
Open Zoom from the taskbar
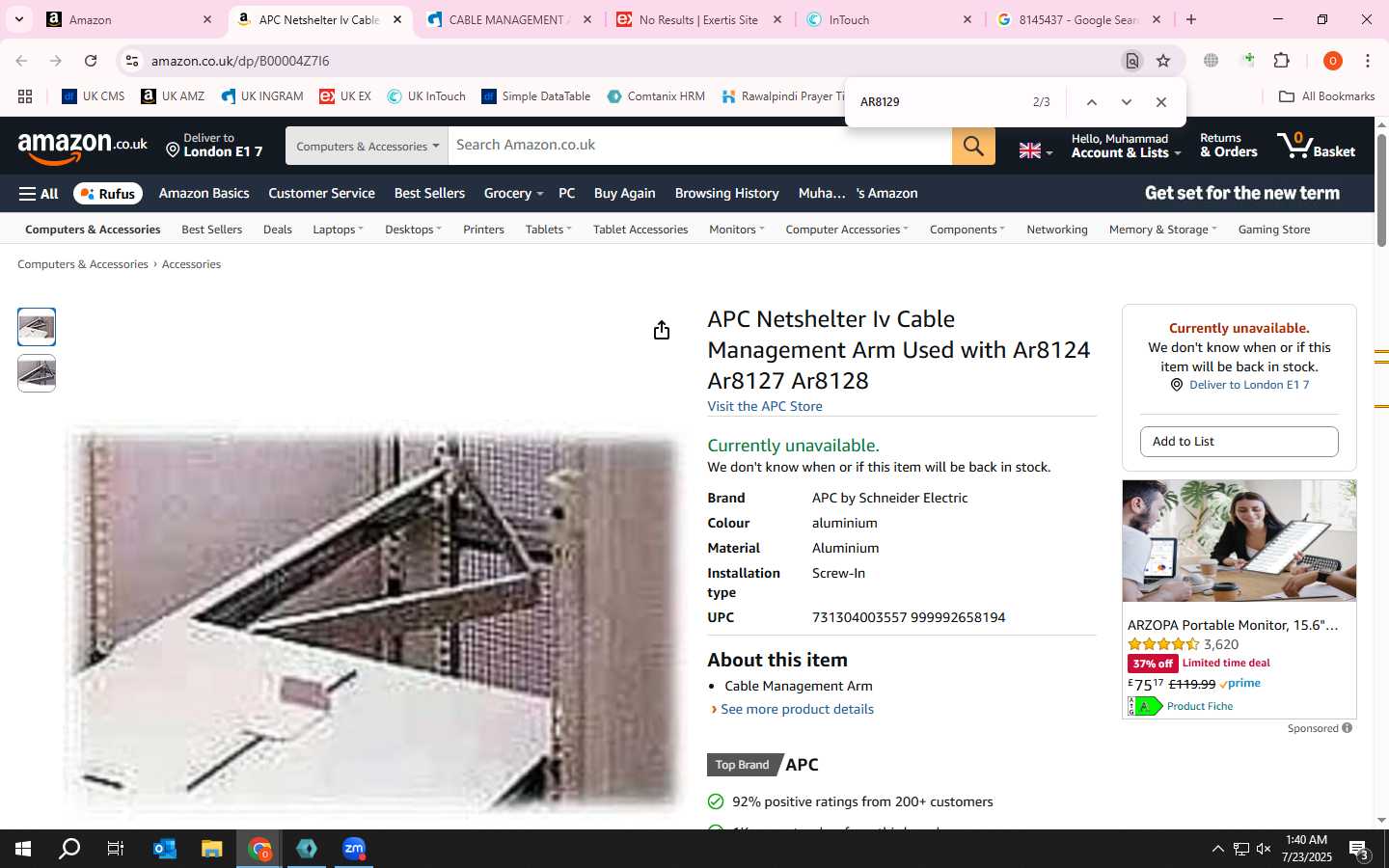354,849
